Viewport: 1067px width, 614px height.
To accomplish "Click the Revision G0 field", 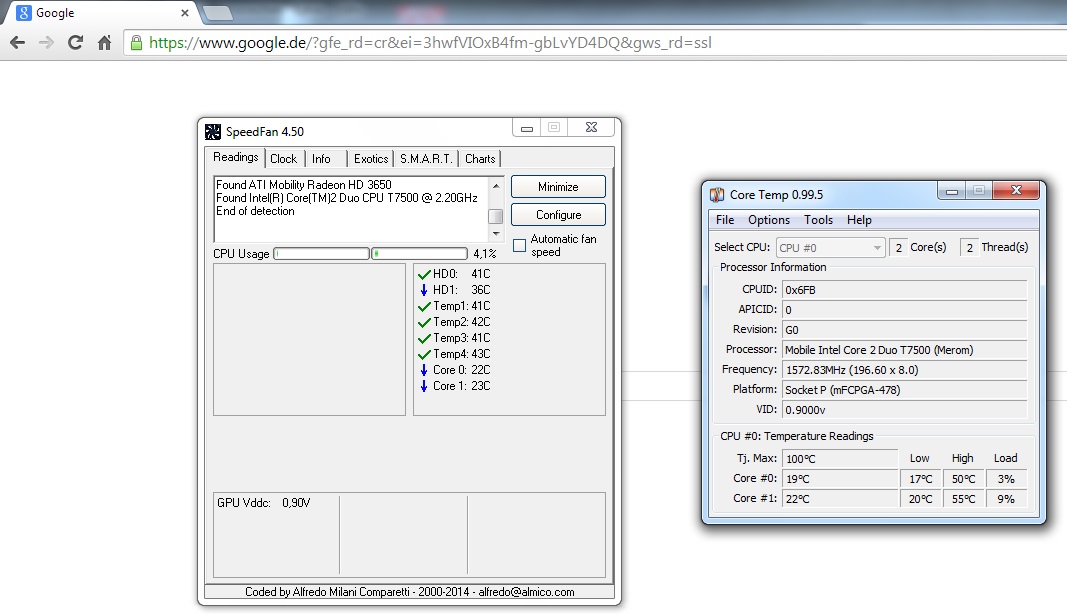I will tap(904, 330).
